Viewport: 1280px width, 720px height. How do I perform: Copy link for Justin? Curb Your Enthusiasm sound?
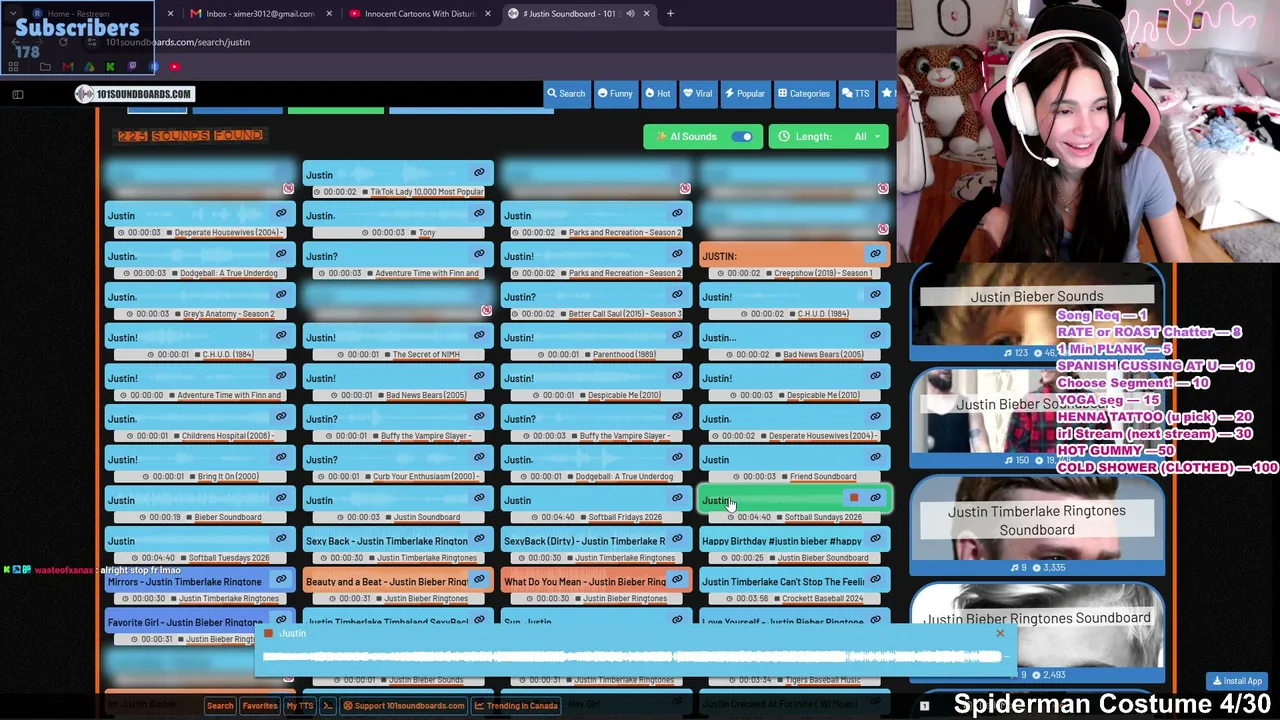[479, 458]
